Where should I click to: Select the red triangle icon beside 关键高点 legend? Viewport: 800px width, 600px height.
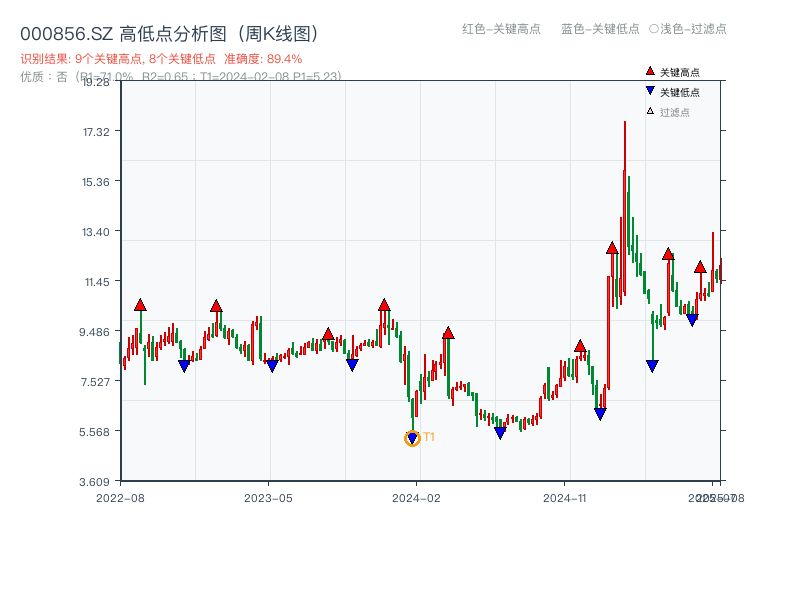[650, 71]
